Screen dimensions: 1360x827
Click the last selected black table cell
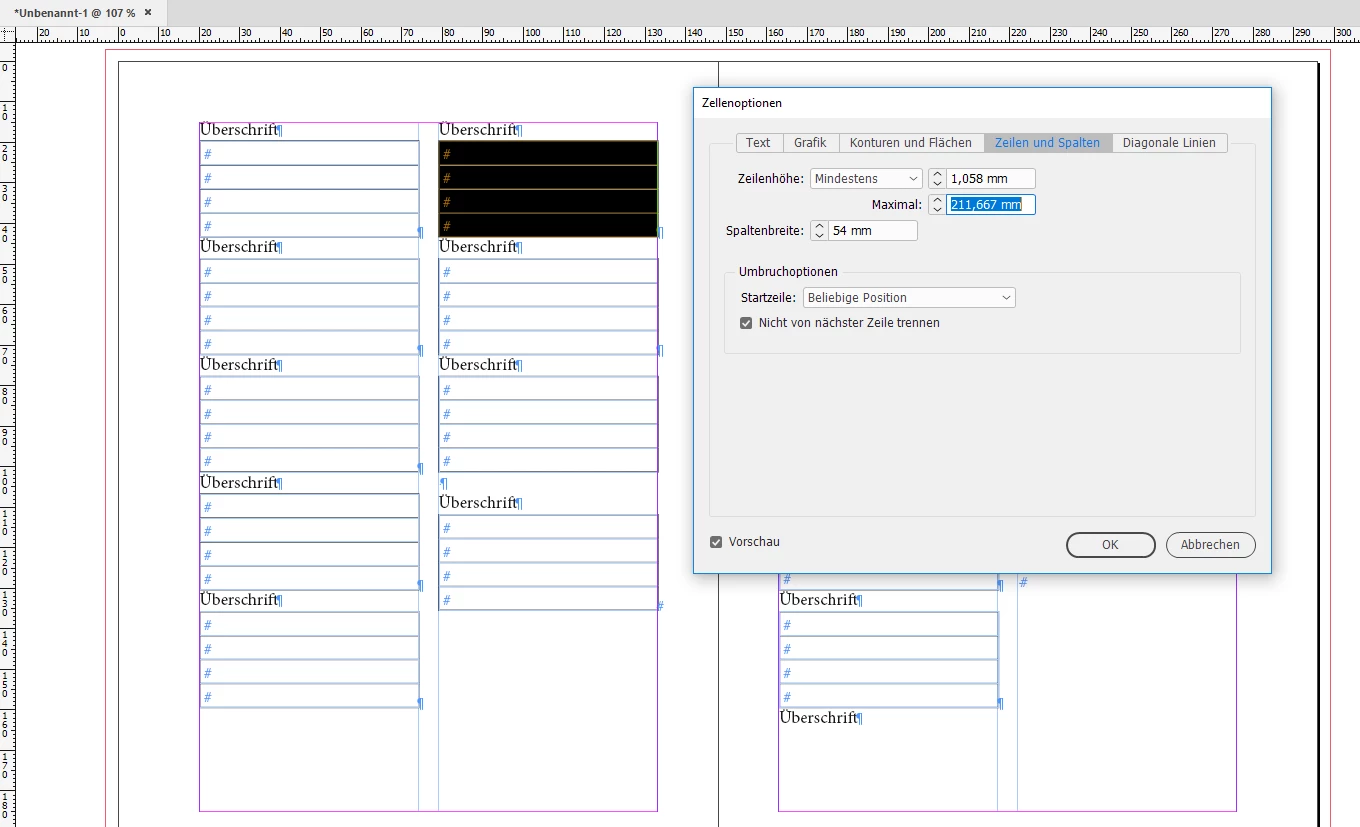tap(548, 226)
